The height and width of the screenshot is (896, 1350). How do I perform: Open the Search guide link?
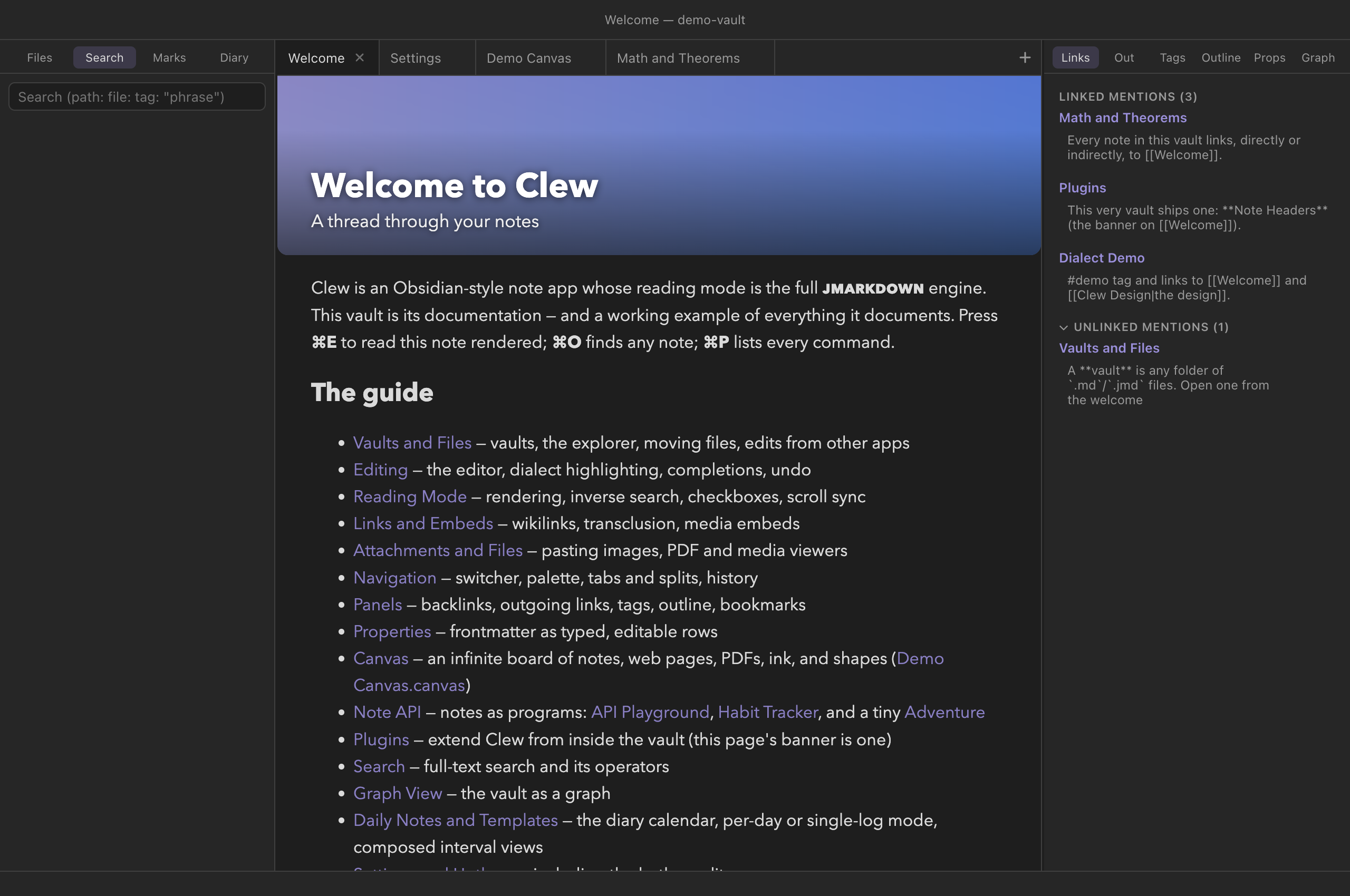379,766
